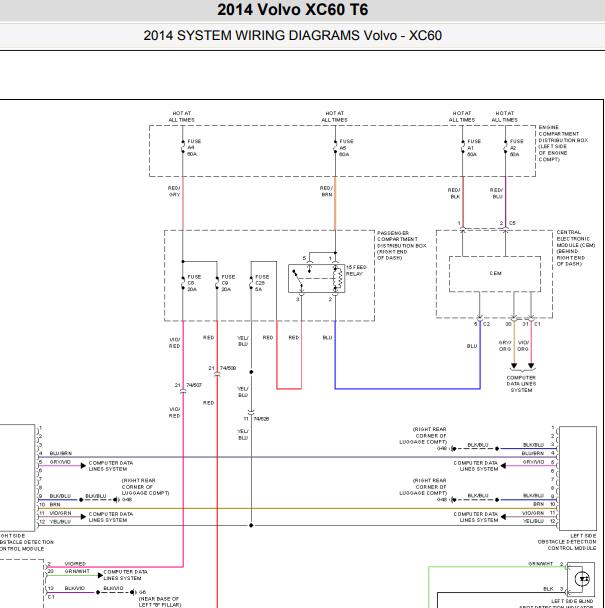Click "VIO/GRN" at right module pin 11
Screen dimensions: 605x608
tap(533, 513)
